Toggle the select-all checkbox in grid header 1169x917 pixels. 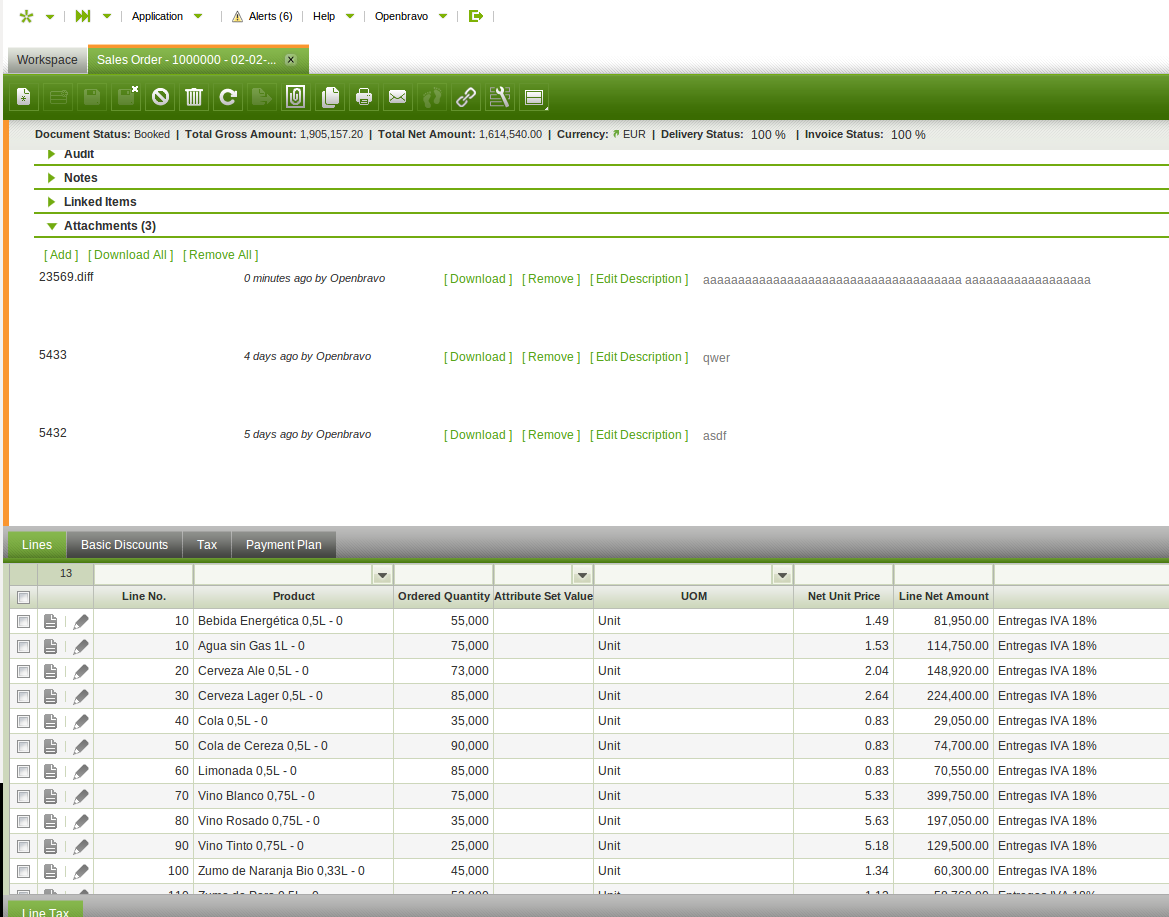[23, 597]
